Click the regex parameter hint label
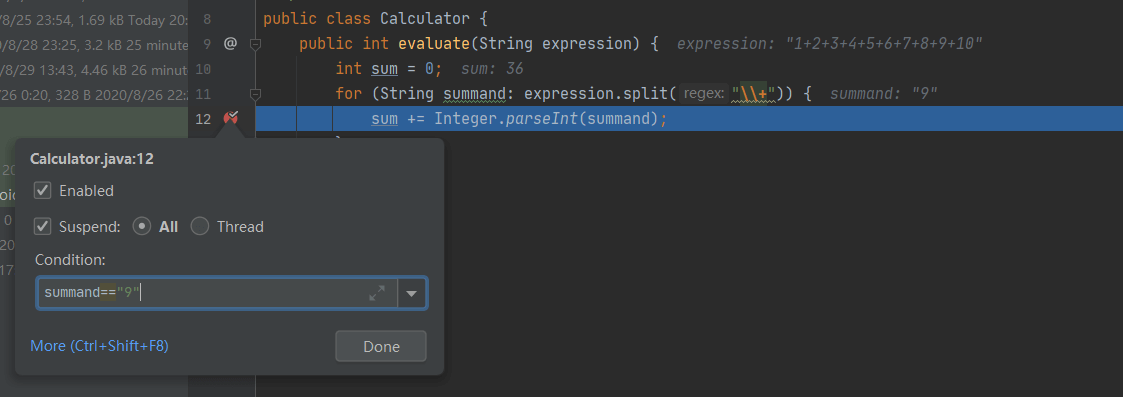 click(704, 94)
